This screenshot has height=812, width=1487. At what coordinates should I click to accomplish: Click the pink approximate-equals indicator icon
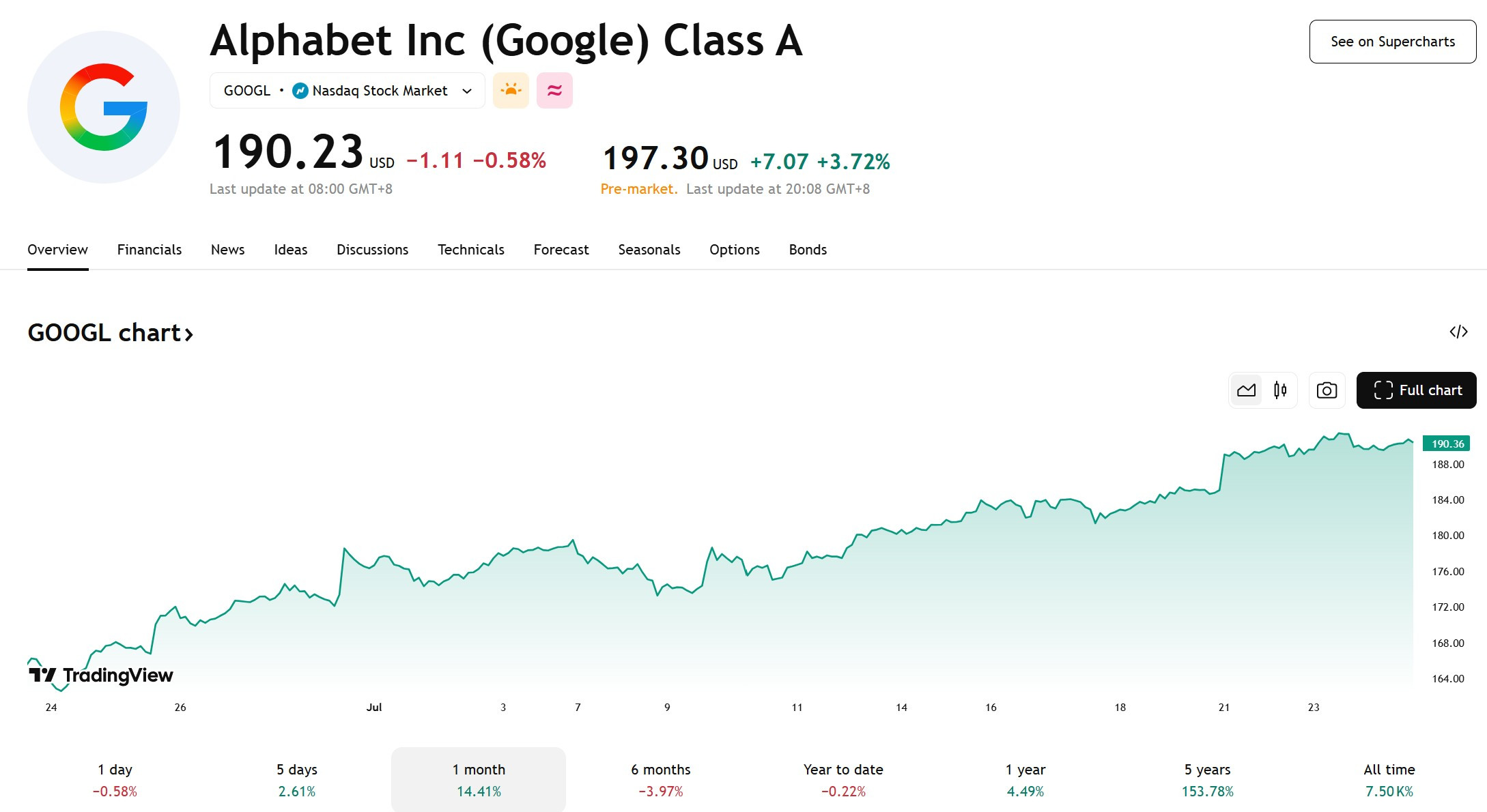coord(554,90)
